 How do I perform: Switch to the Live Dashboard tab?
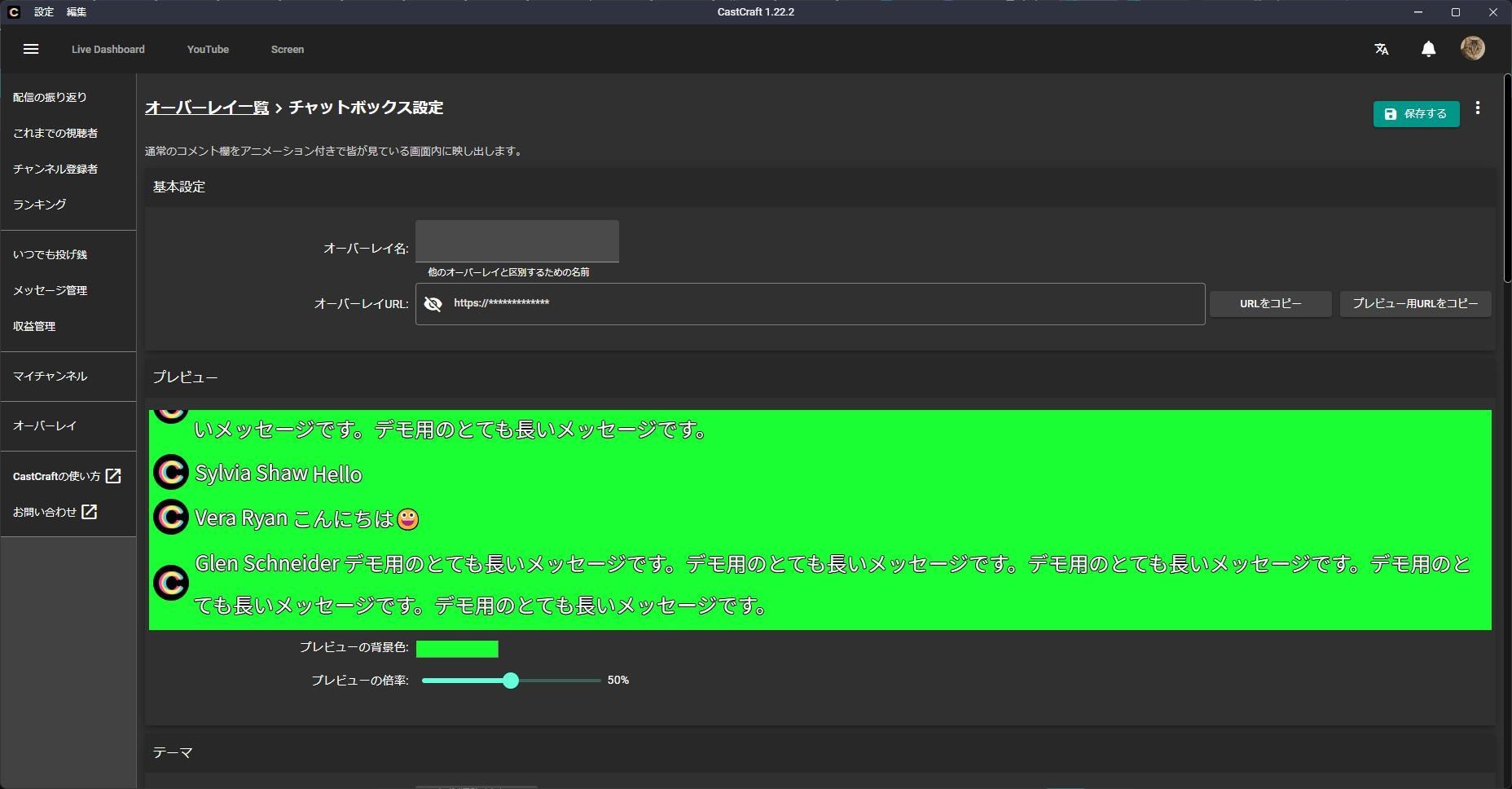[x=108, y=50]
